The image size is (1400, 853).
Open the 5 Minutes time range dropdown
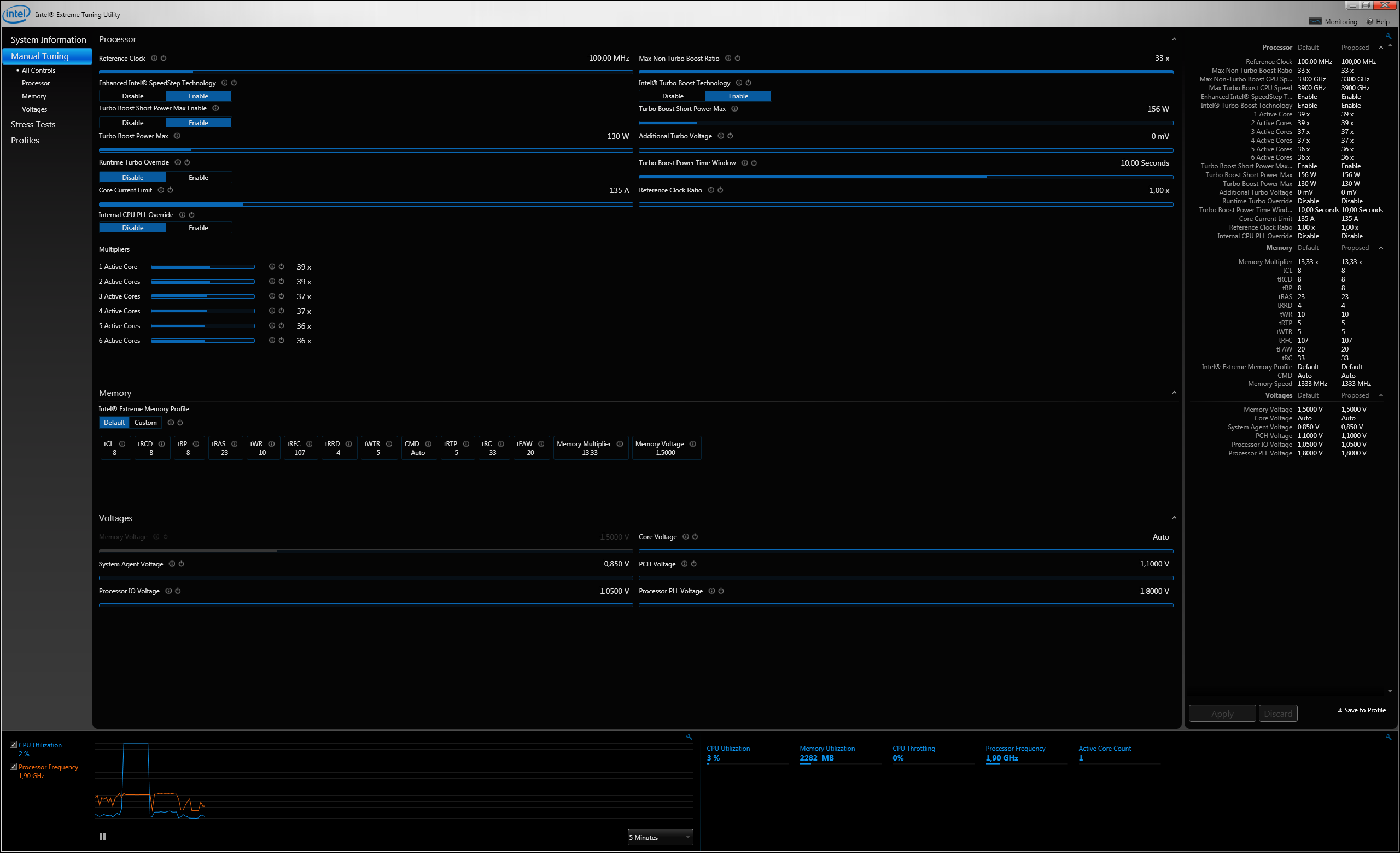pyautogui.click(x=660, y=837)
